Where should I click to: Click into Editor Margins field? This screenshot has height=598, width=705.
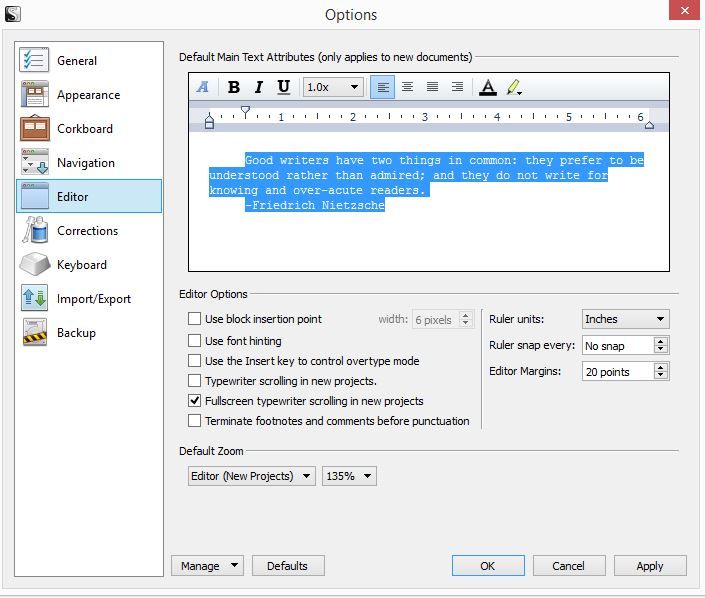[618, 372]
